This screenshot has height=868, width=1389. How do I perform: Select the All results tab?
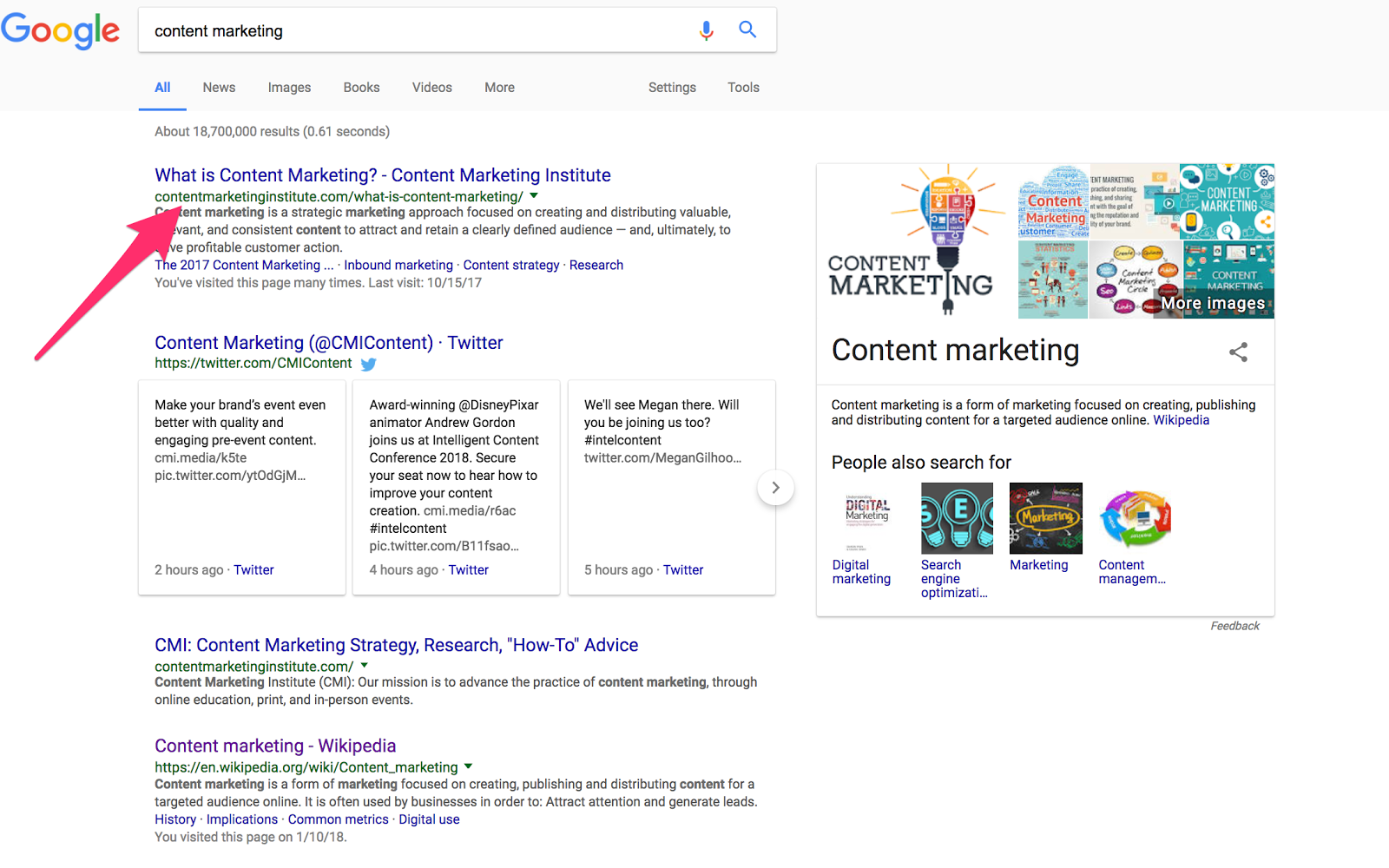click(x=162, y=88)
